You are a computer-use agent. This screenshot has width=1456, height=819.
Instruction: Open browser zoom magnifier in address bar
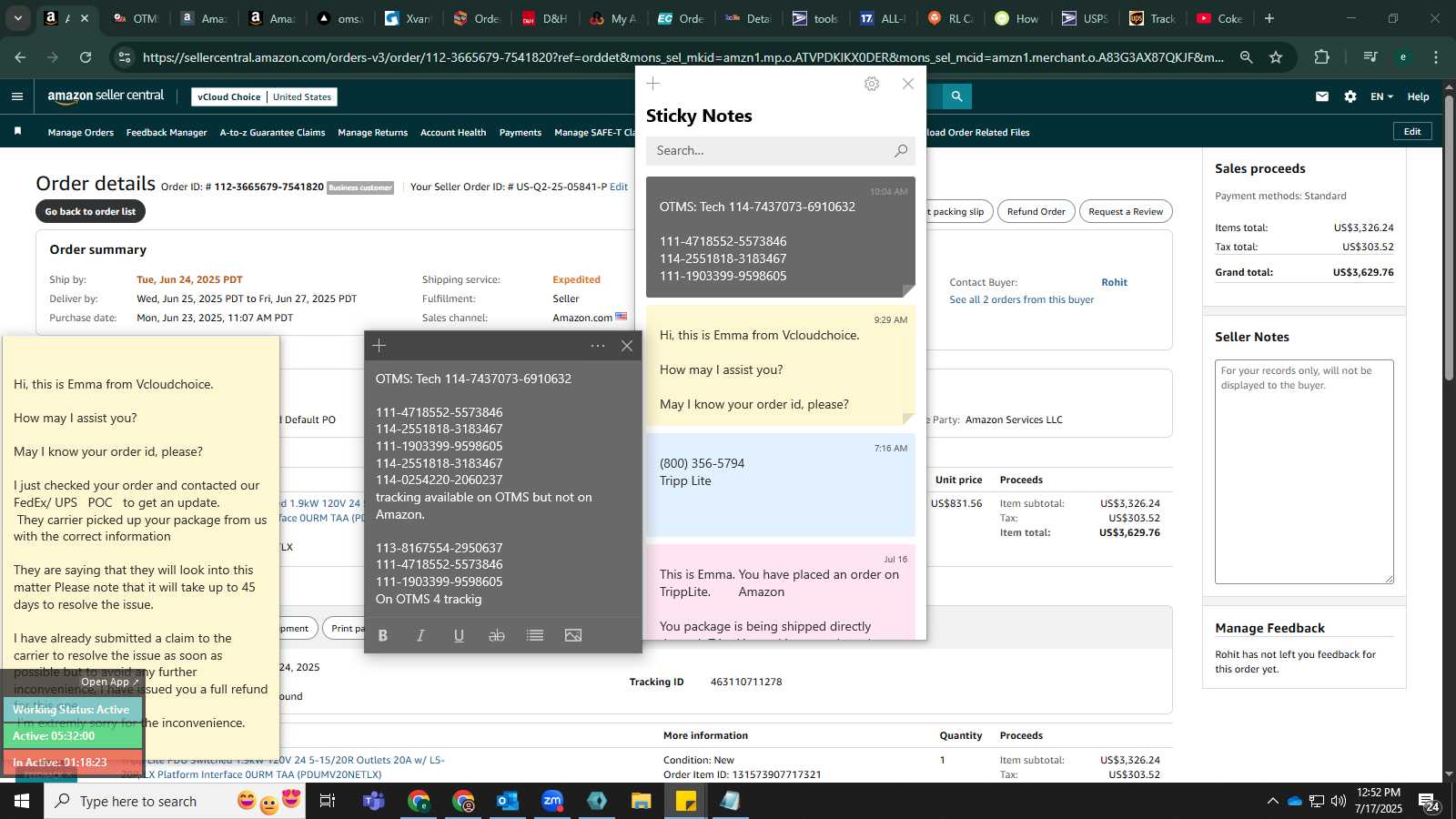(x=1247, y=57)
